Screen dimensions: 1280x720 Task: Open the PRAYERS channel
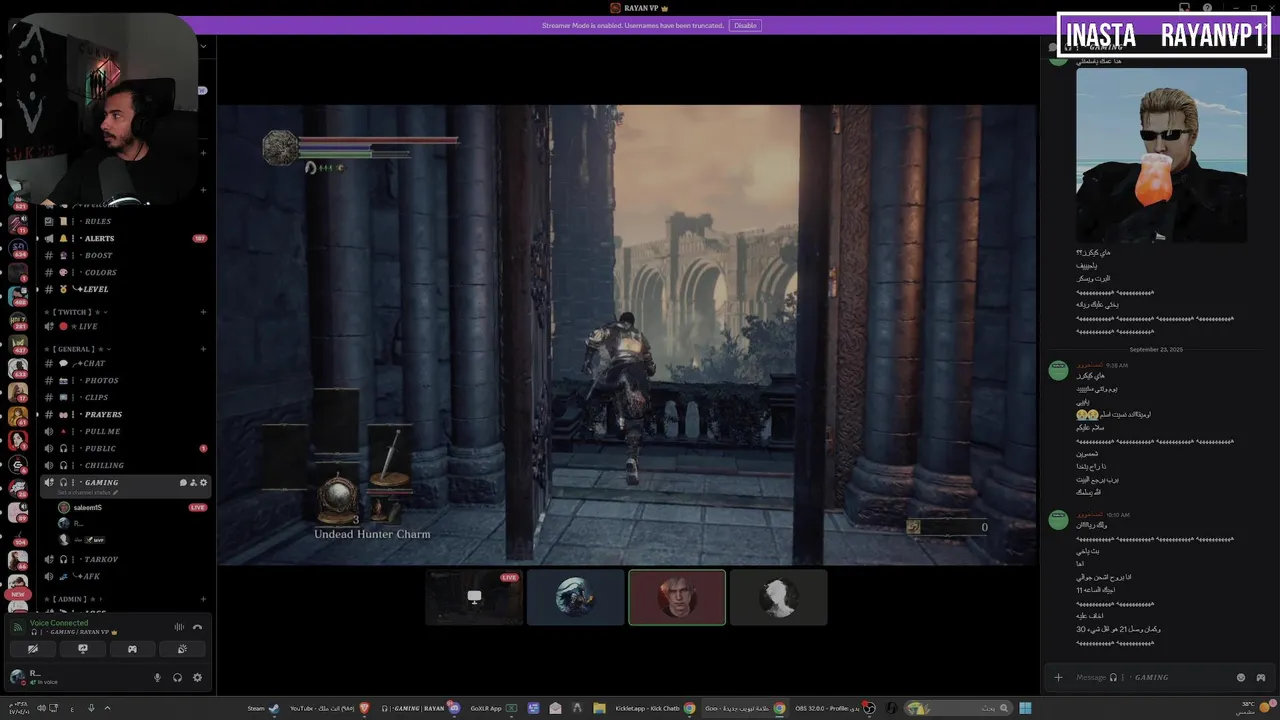[x=125, y=414]
